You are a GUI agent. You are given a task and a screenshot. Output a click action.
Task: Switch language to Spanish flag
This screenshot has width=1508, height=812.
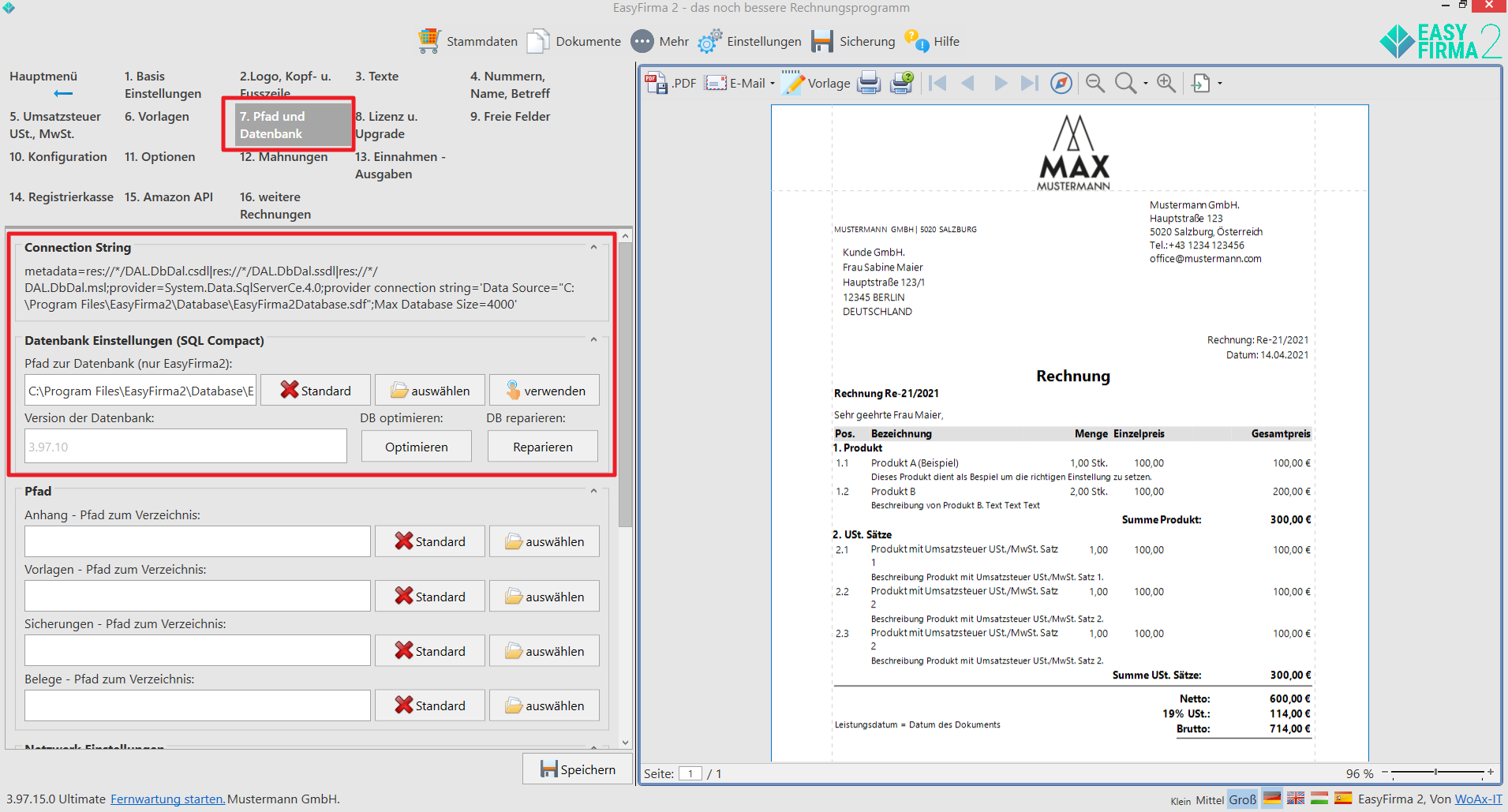coord(1343,799)
